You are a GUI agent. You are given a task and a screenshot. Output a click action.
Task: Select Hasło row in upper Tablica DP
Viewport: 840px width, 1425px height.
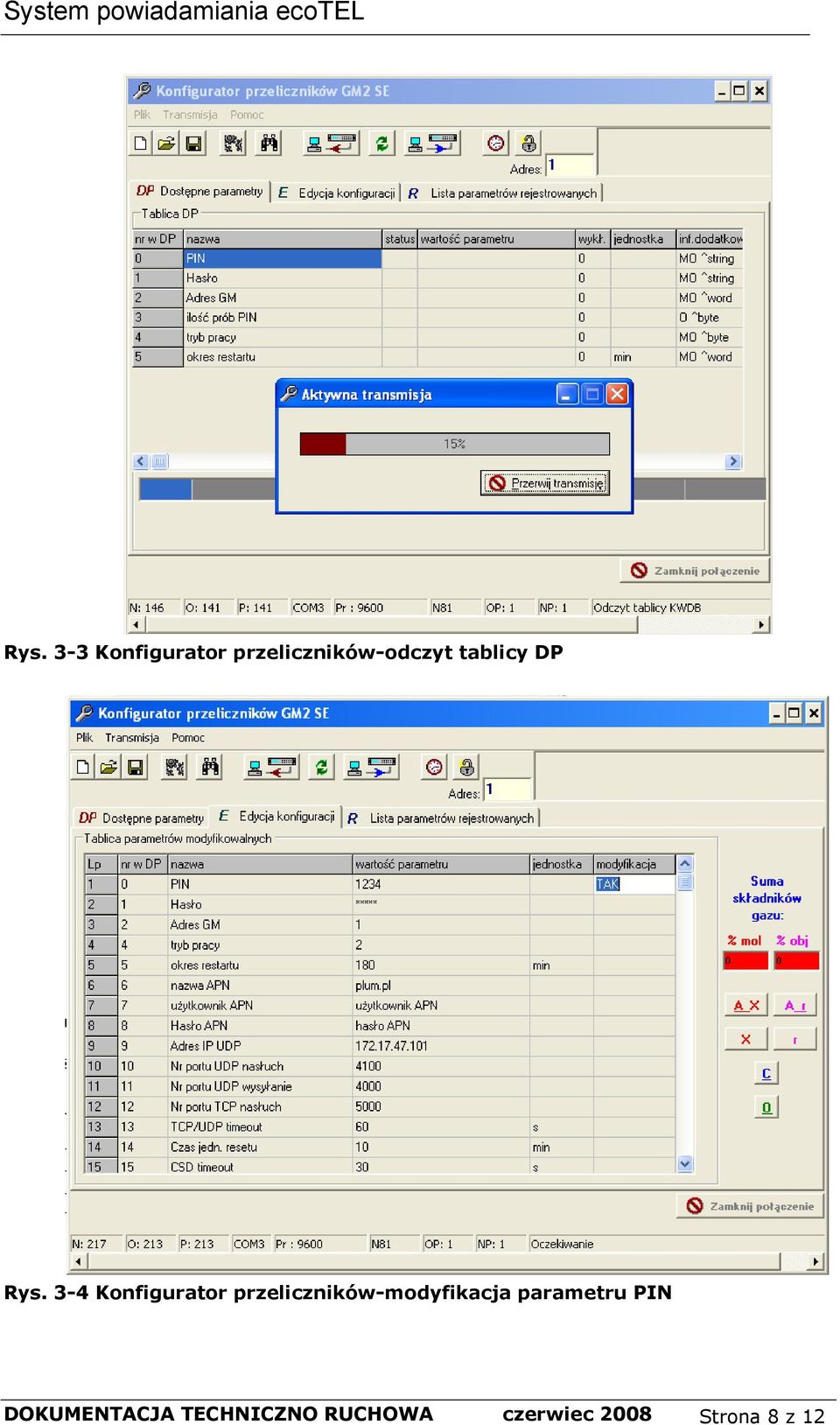(x=437, y=278)
